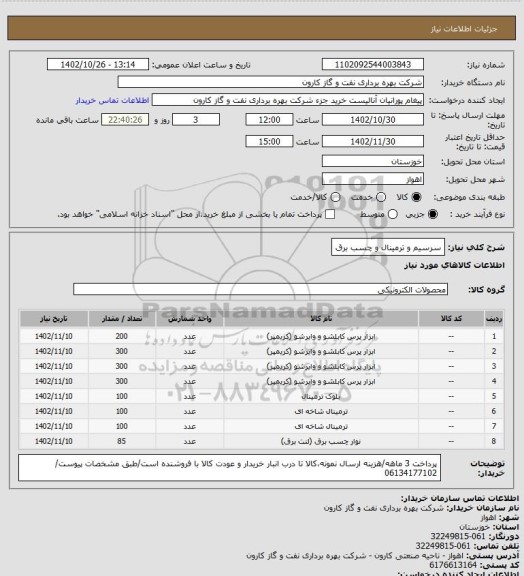Click the fax number 32249815-061 beside دورنگار

click(458, 536)
